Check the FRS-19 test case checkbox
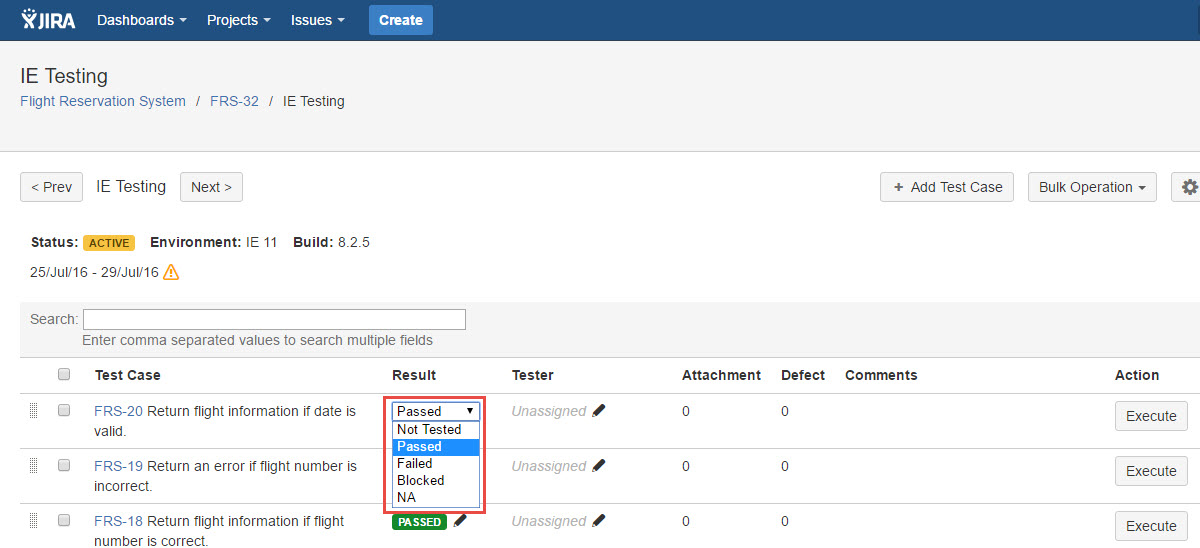 coord(64,466)
